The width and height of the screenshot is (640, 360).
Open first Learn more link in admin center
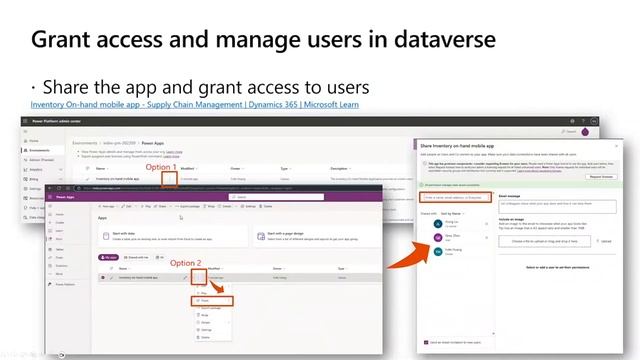coord(174,152)
